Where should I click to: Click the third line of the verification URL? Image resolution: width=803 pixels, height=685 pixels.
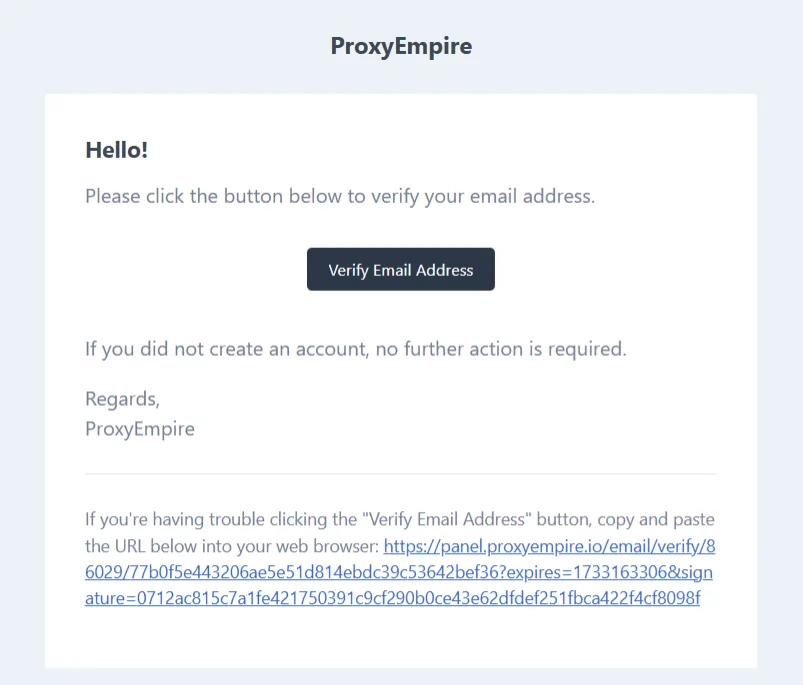(390, 597)
